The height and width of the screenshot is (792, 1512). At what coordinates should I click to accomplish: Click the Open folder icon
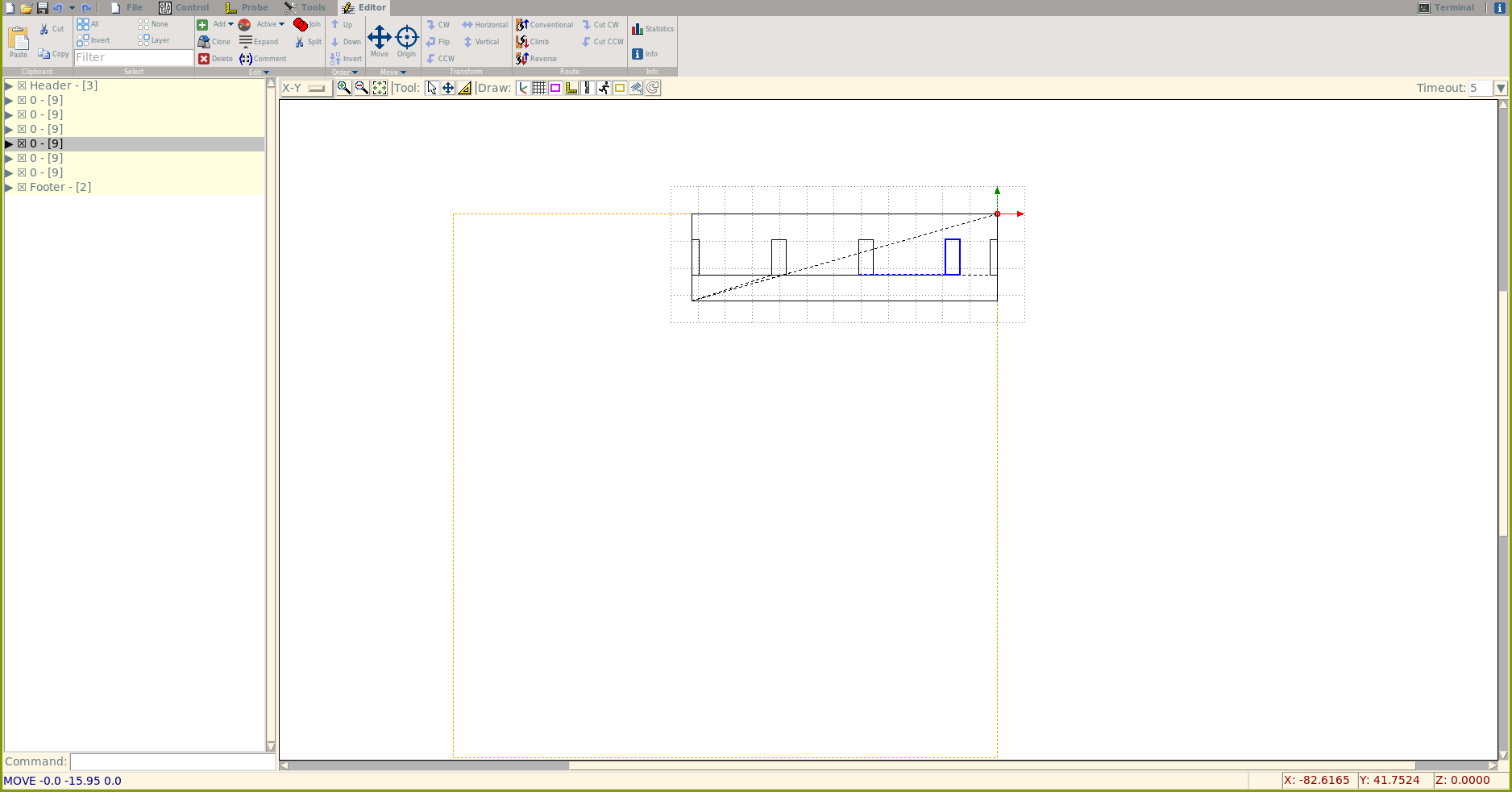(x=26, y=7)
